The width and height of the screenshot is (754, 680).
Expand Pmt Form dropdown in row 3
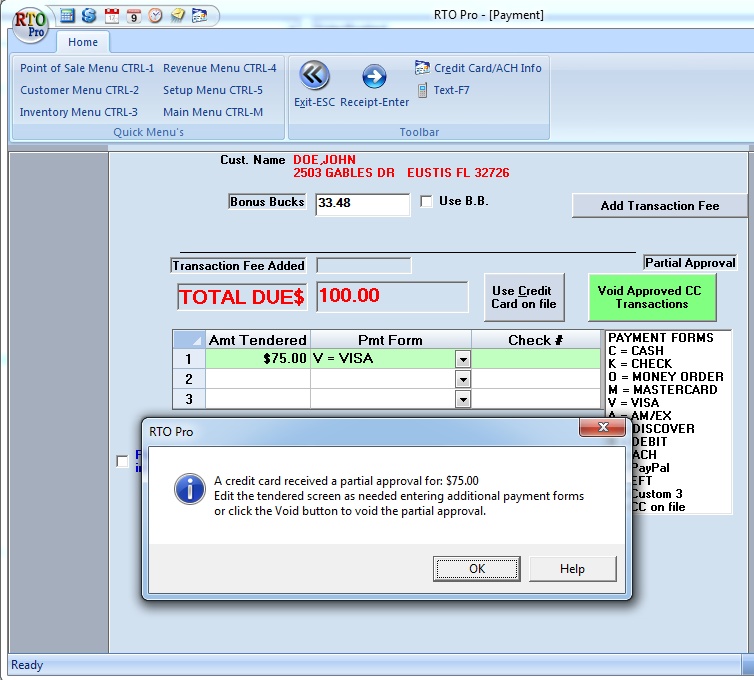click(x=462, y=399)
